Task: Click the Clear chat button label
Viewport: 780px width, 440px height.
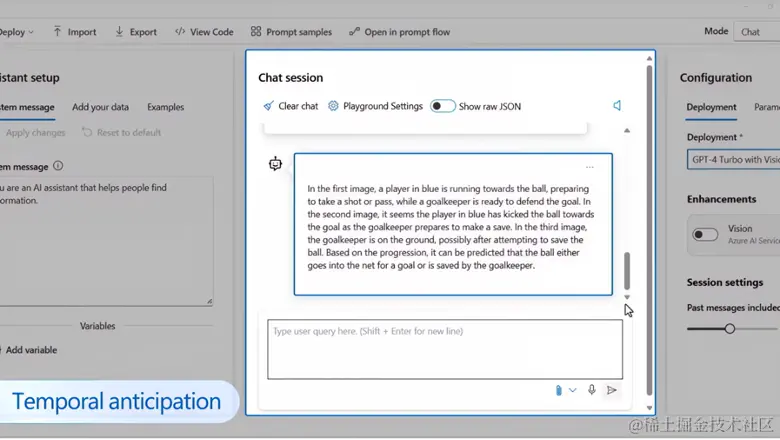Action: pyautogui.click(x=298, y=106)
